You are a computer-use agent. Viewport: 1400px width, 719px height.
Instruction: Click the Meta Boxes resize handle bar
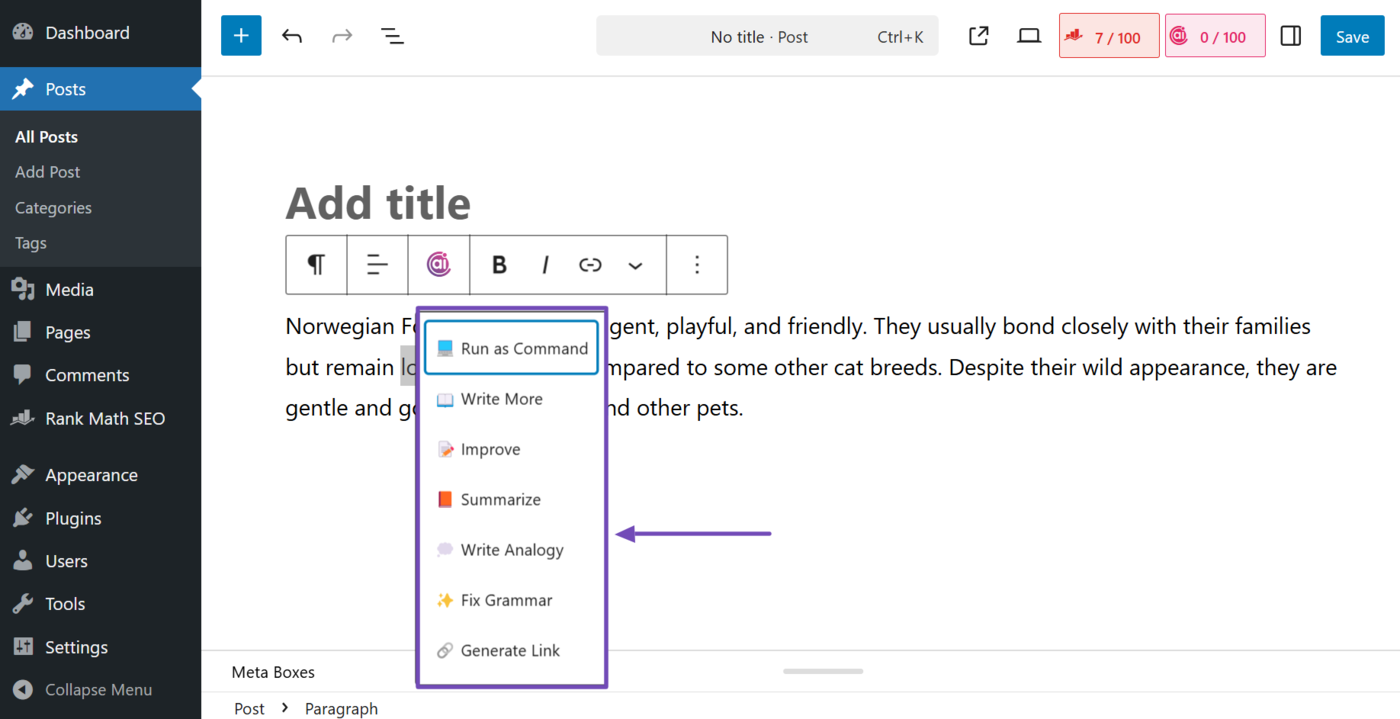coord(823,671)
